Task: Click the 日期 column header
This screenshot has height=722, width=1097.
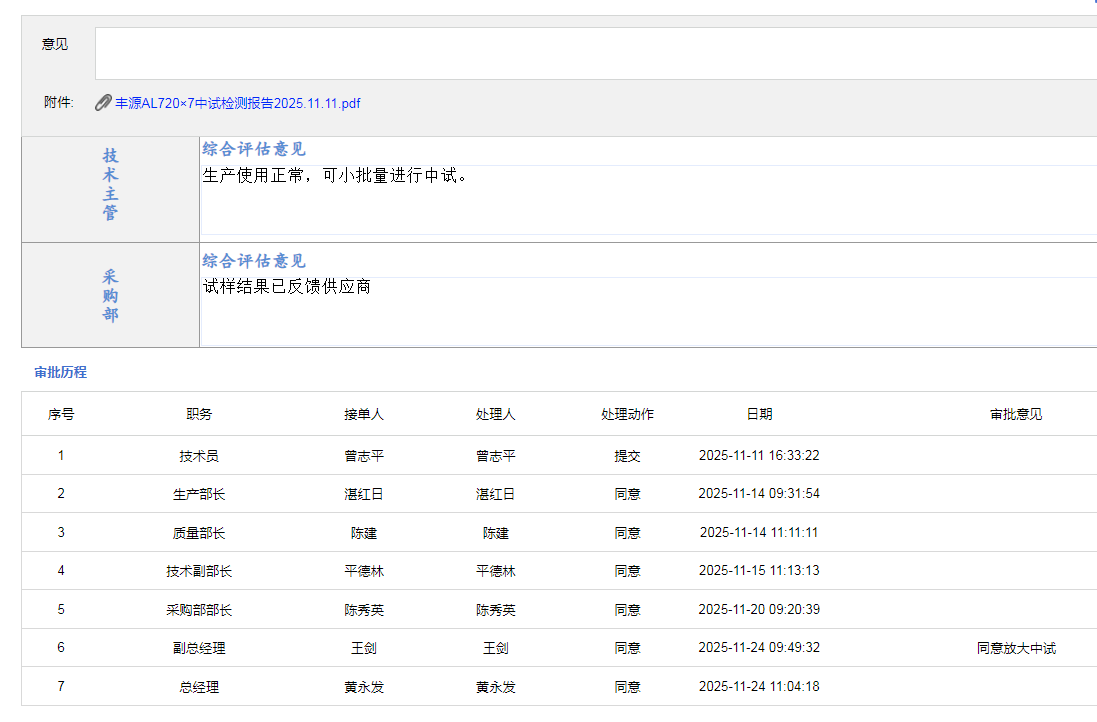Action: tap(759, 414)
